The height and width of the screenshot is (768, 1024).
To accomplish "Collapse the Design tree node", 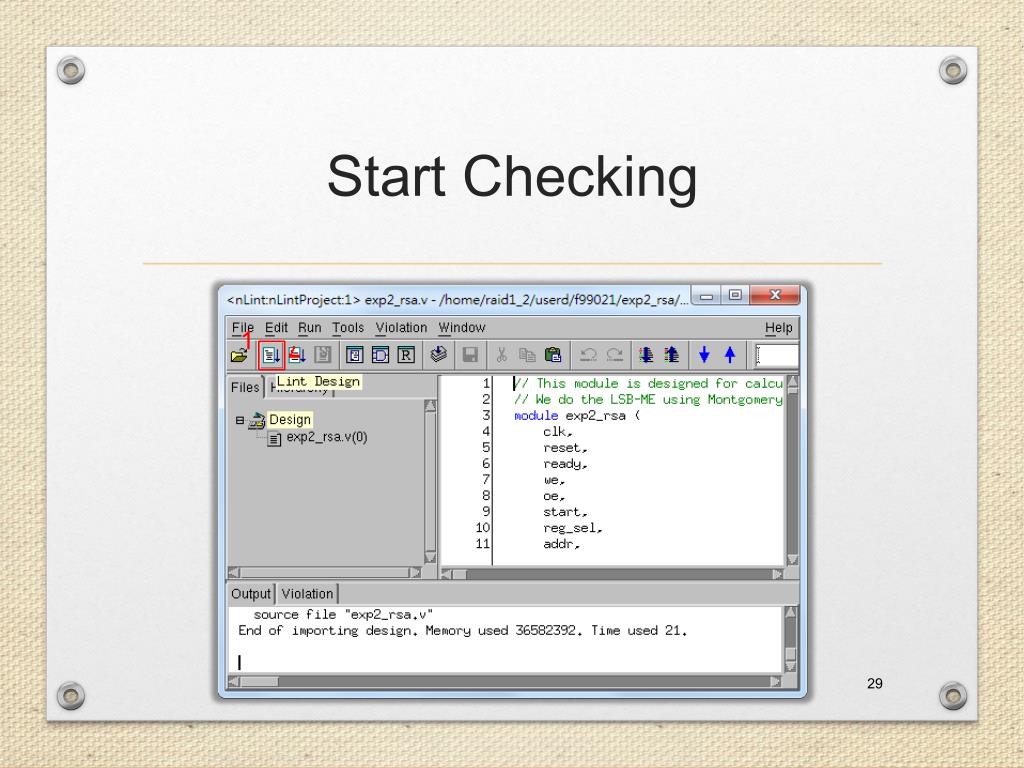I will coord(240,420).
